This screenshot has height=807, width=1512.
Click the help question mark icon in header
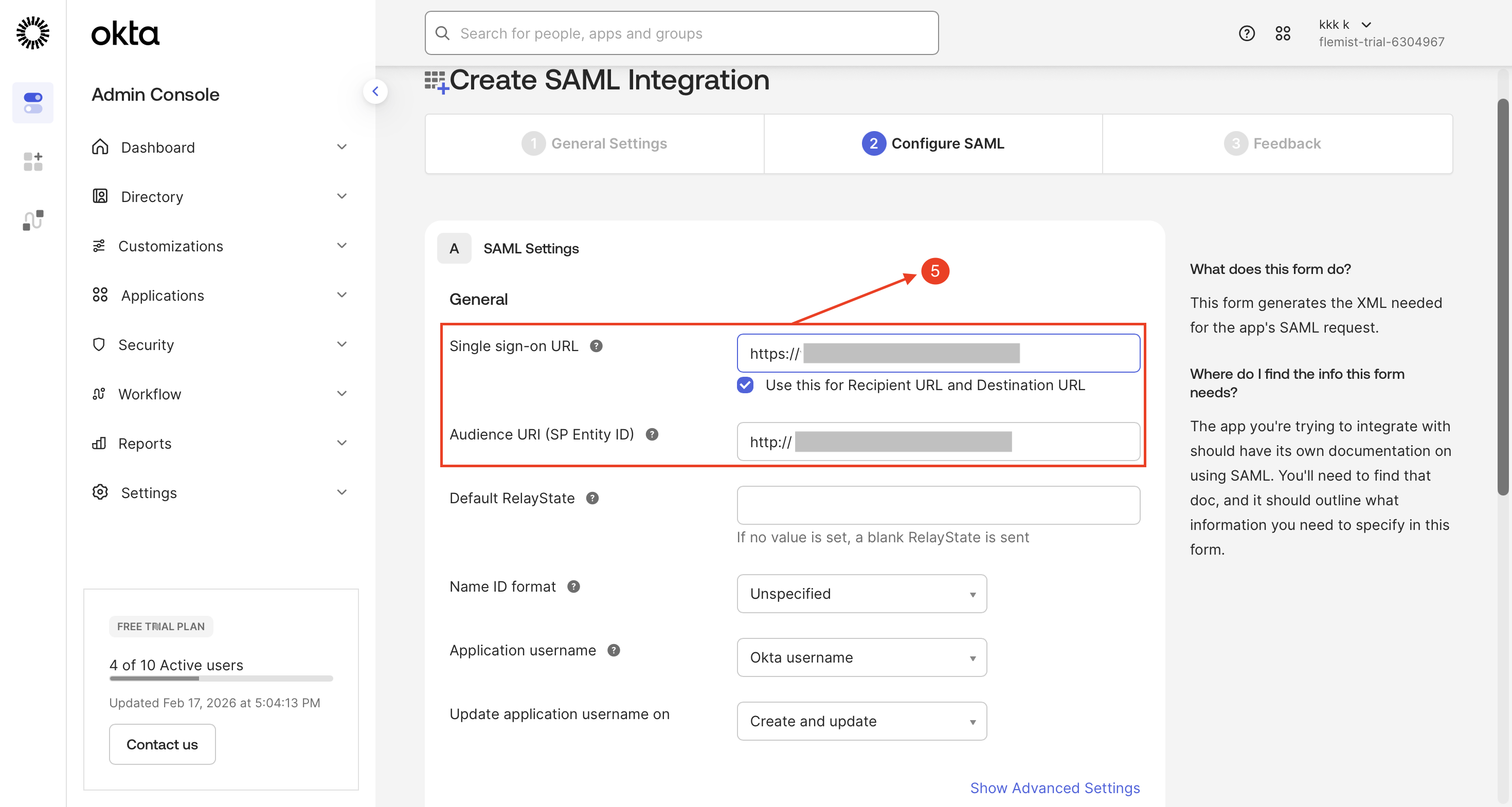point(1246,33)
